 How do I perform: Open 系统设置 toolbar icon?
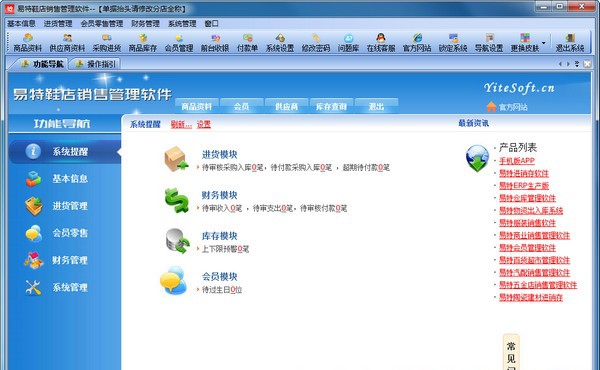[x=280, y=42]
